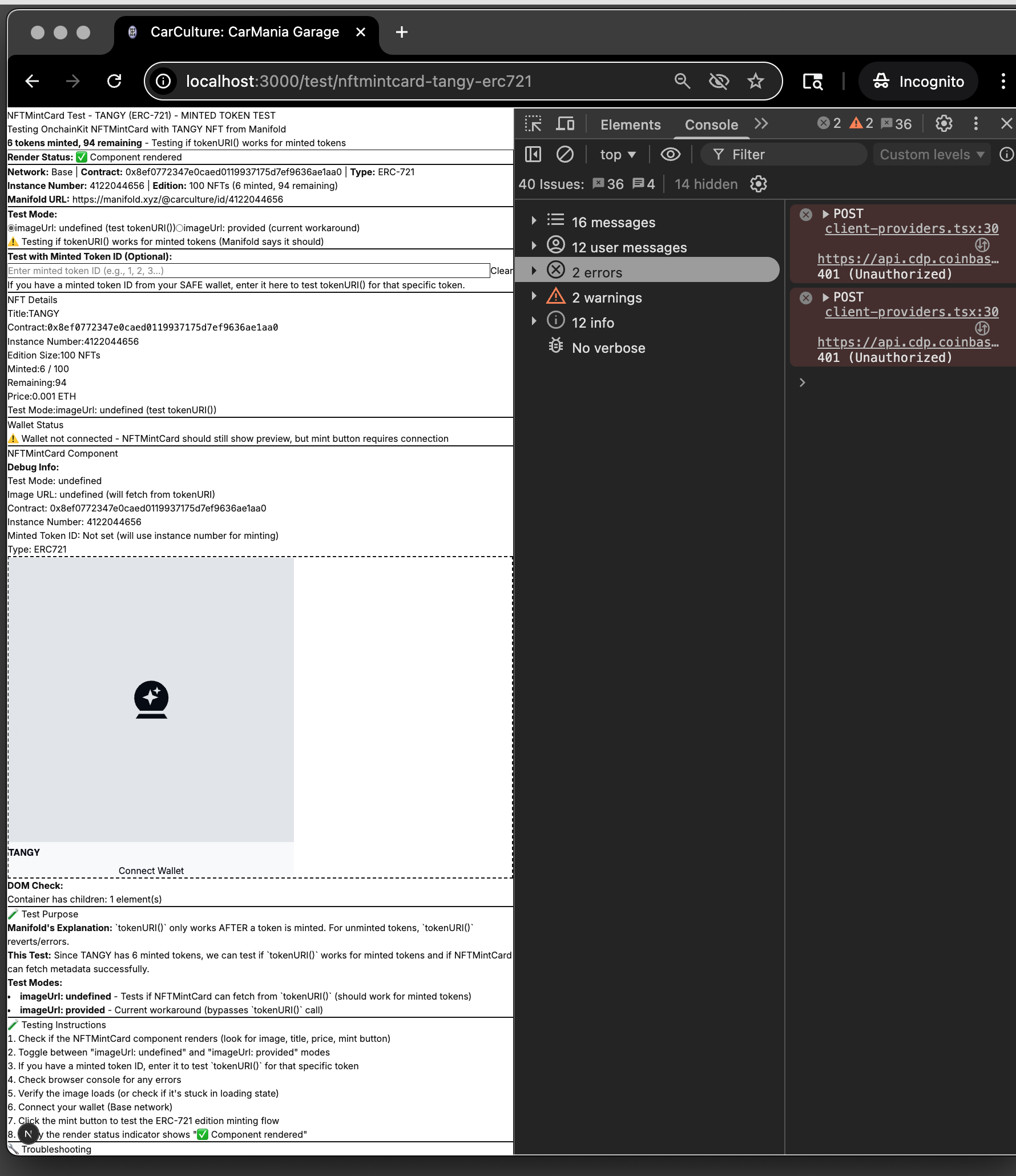Screen dimensions: 1016x1176
Task: Clear the console with the ban icon
Action: pyautogui.click(x=565, y=154)
